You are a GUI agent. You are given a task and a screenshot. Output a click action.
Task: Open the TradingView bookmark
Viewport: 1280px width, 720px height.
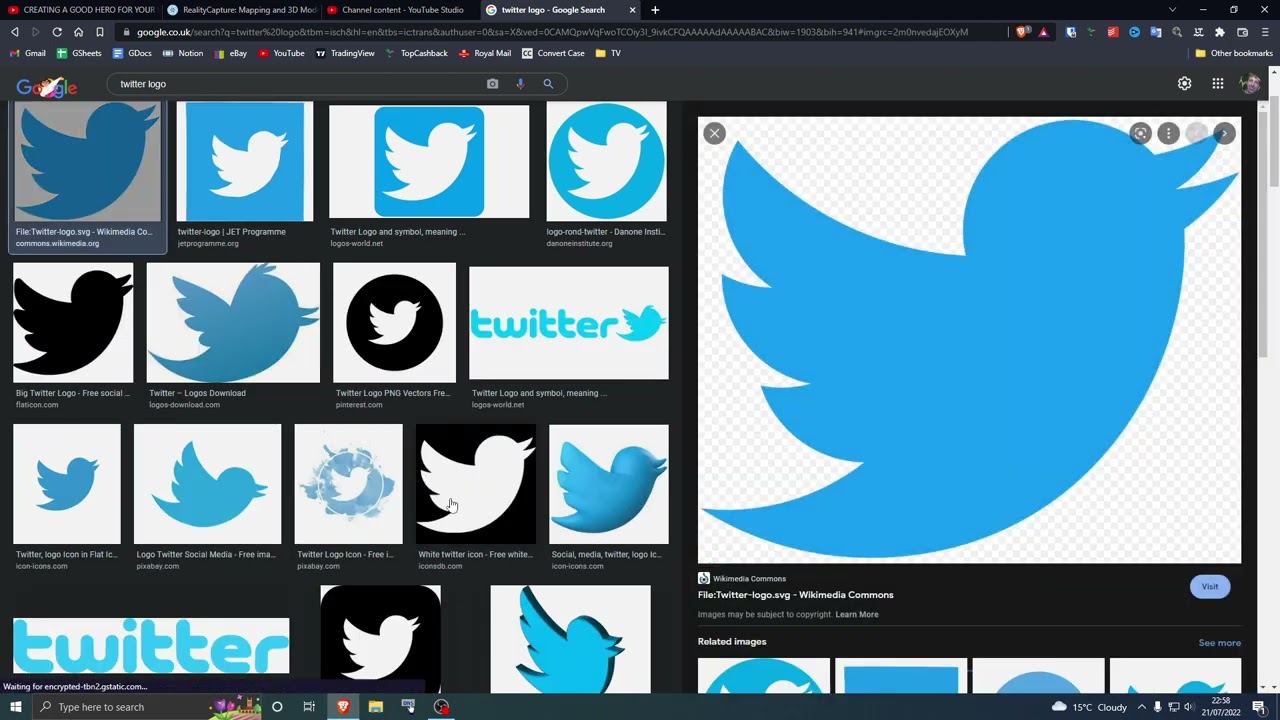tap(345, 53)
